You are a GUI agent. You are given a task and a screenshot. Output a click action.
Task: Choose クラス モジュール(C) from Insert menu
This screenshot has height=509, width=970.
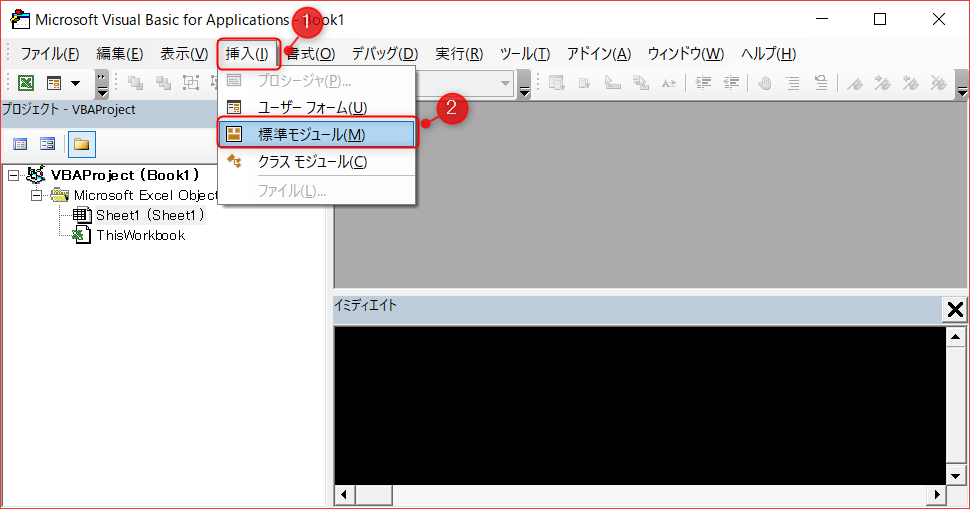[x=317, y=161]
